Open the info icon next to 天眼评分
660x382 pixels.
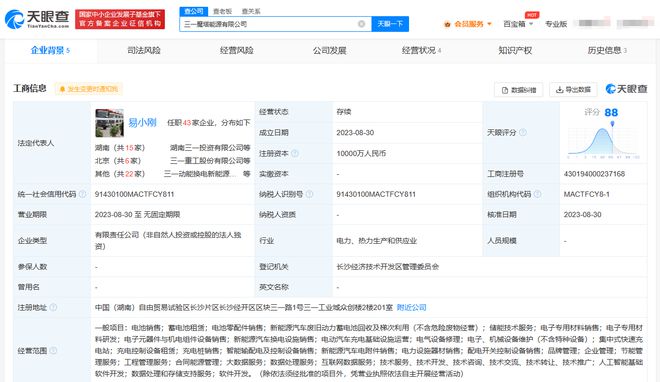pos(523,133)
